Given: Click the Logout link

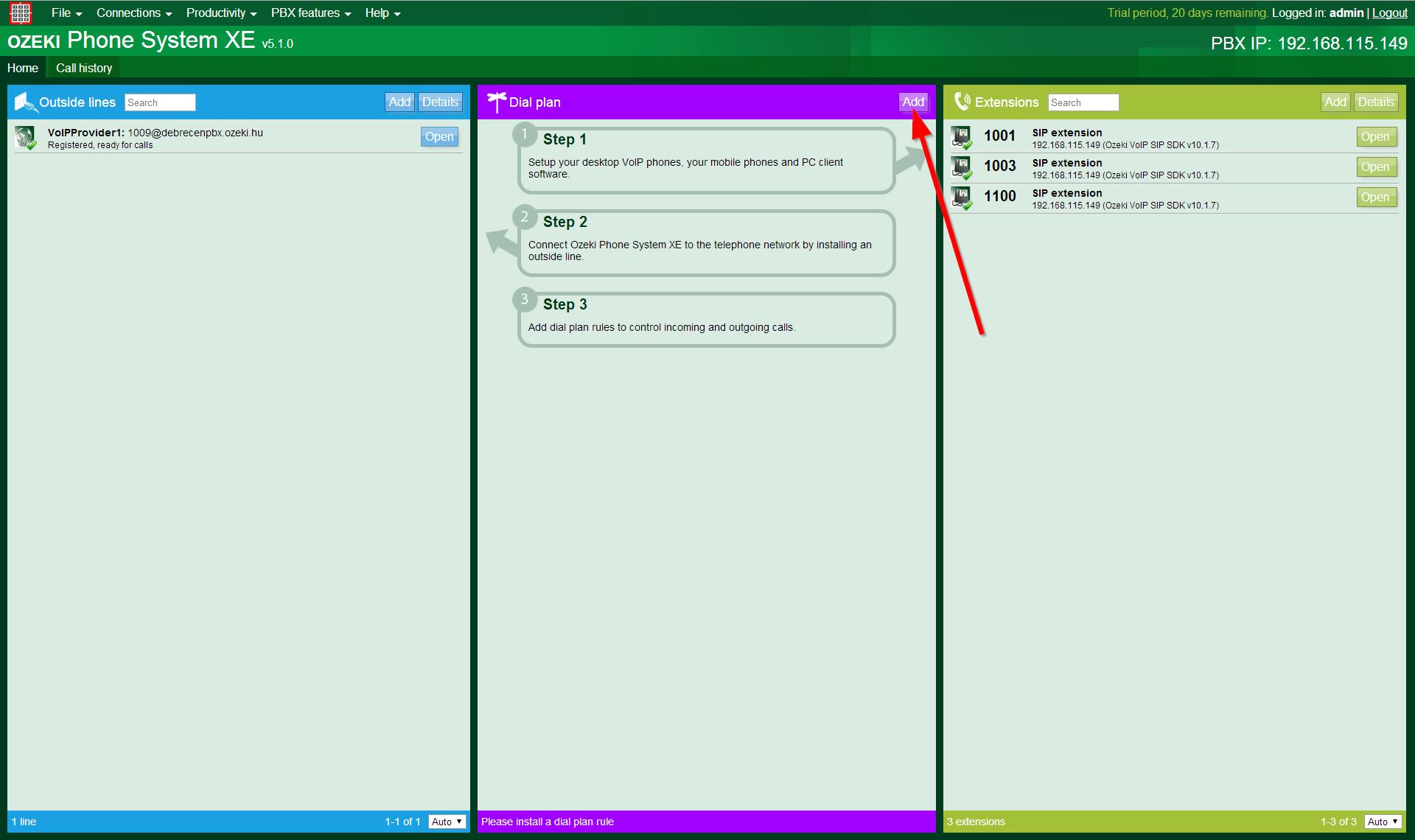Looking at the screenshot, I should pos(1389,13).
